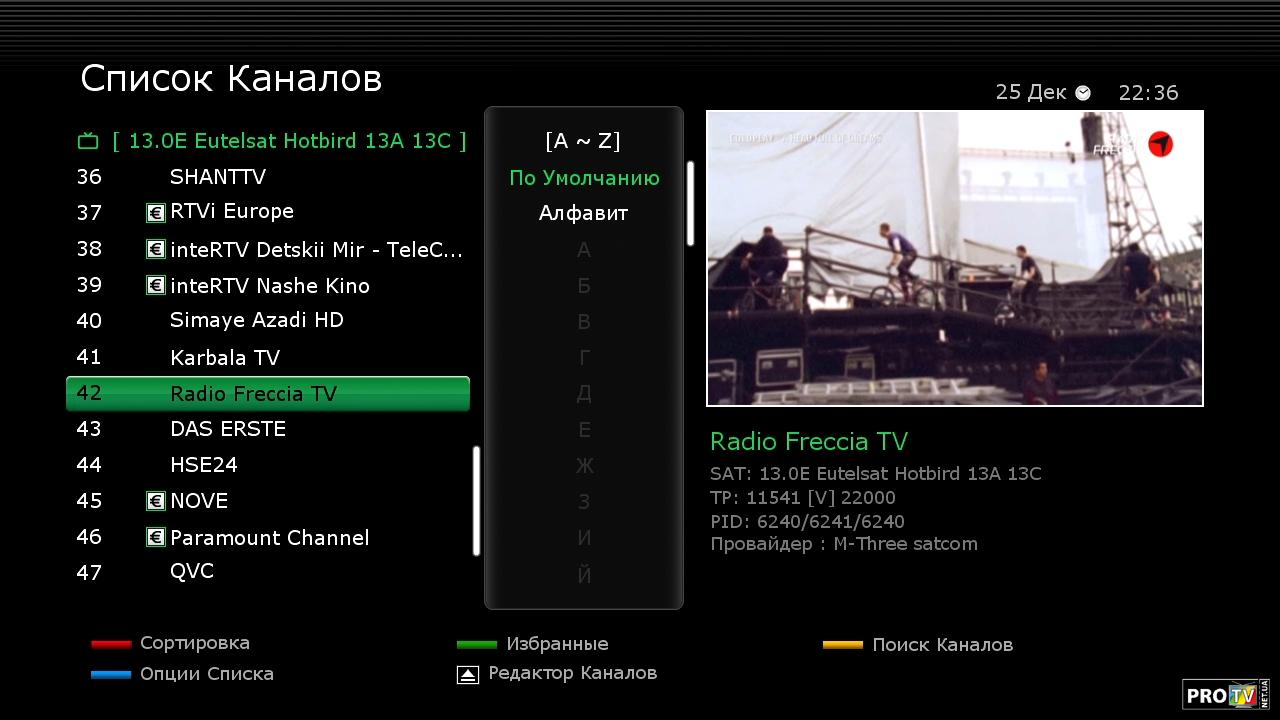
Task: Open Опции Списка with the blue button
Action: click(111, 675)
